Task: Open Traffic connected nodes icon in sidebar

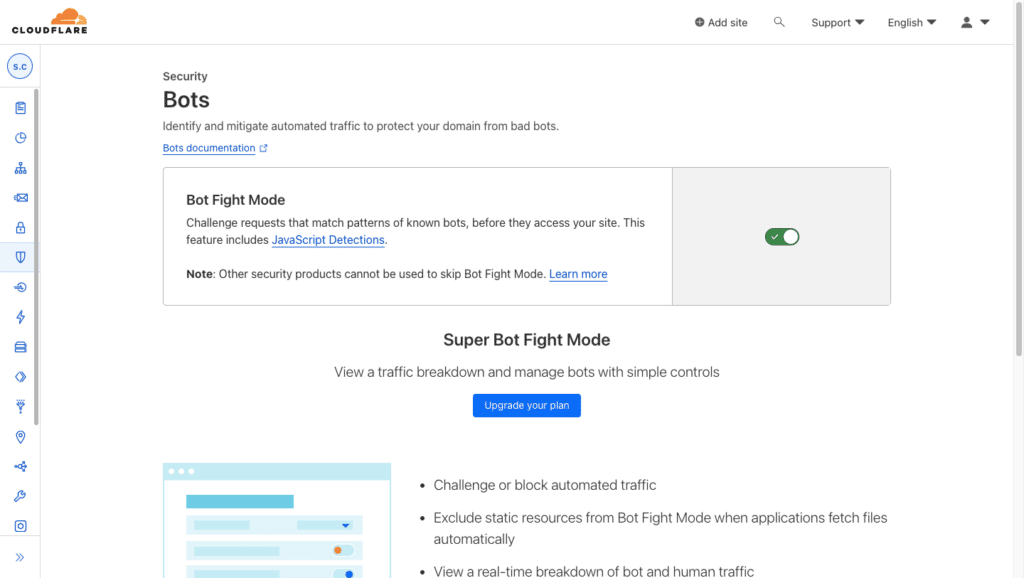Action: tap(20, 466)
